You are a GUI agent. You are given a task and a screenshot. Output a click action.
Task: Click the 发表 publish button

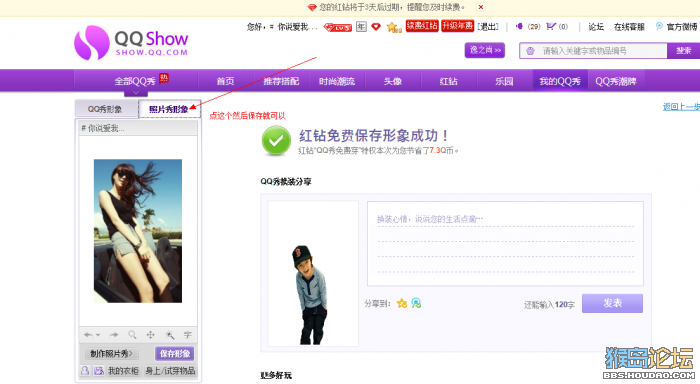click(612, 303)
